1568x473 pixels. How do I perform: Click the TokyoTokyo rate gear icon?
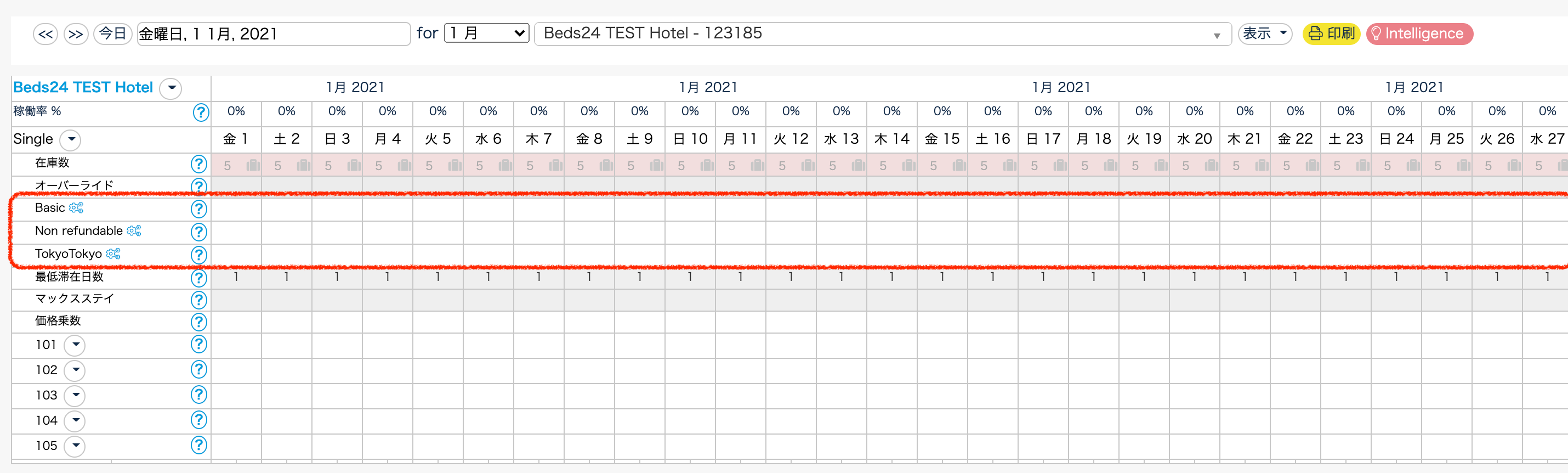click(113, 254)
